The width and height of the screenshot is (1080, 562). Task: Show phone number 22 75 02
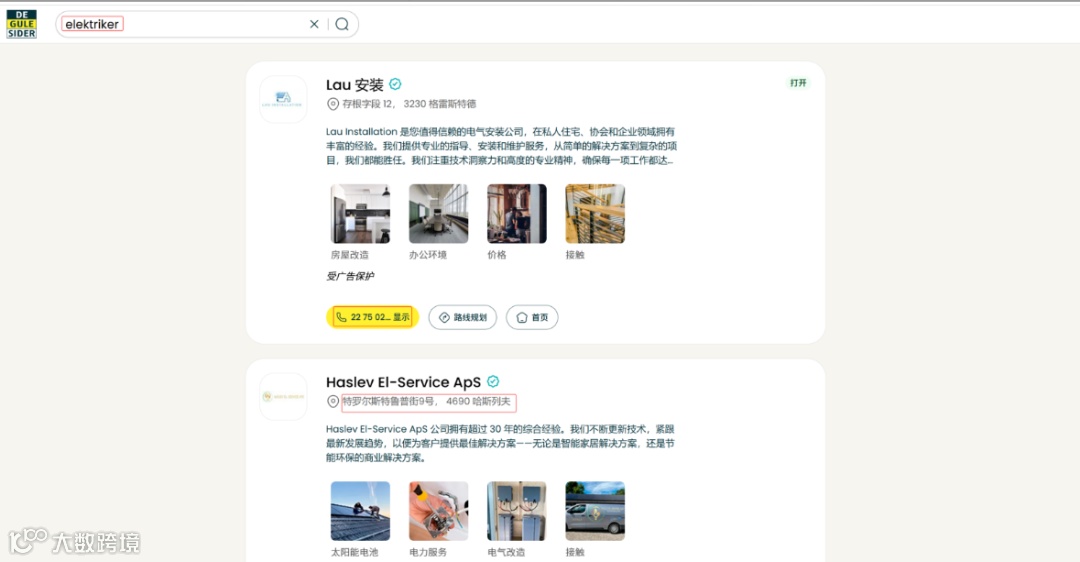coord(372,317)
